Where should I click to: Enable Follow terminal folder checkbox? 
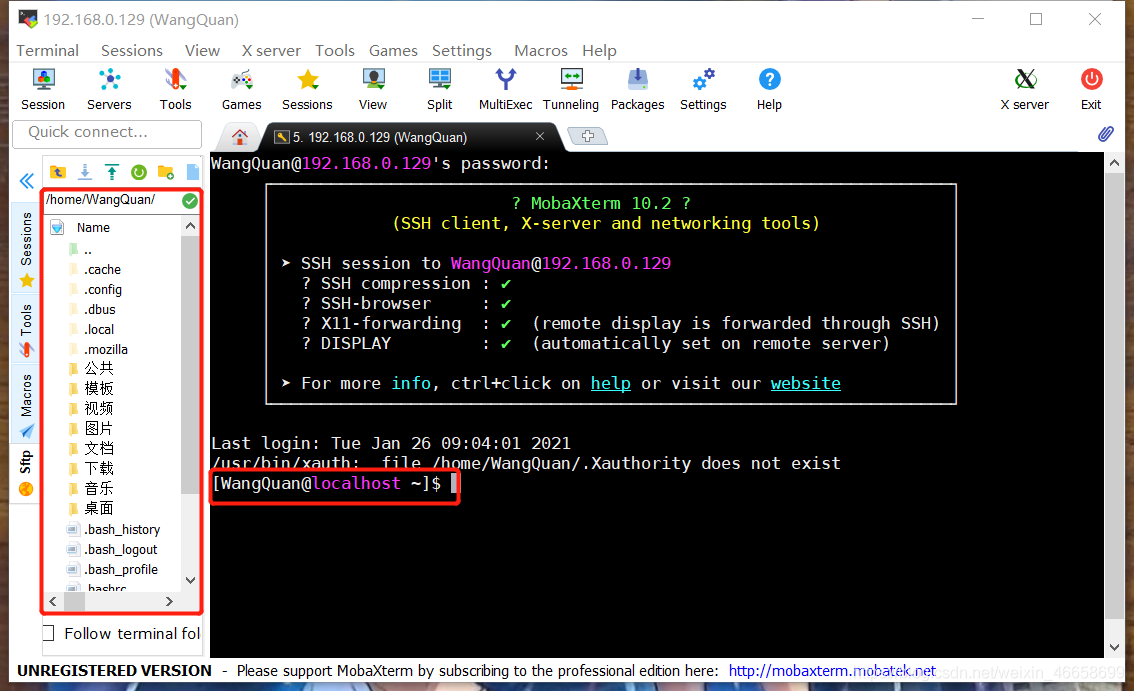coord(48,633)
